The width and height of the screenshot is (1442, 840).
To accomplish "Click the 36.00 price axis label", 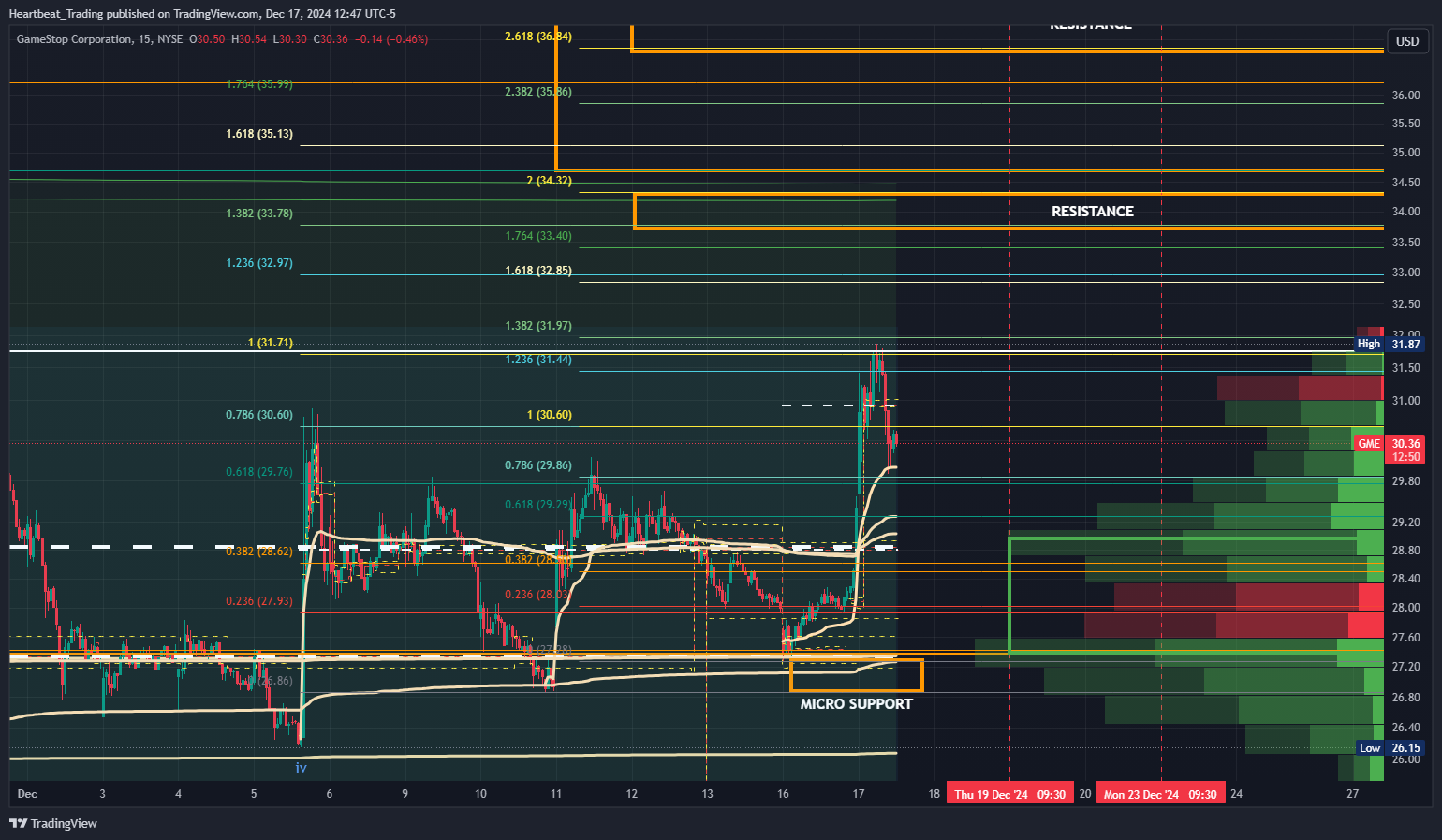I will tap(1405, 96).
